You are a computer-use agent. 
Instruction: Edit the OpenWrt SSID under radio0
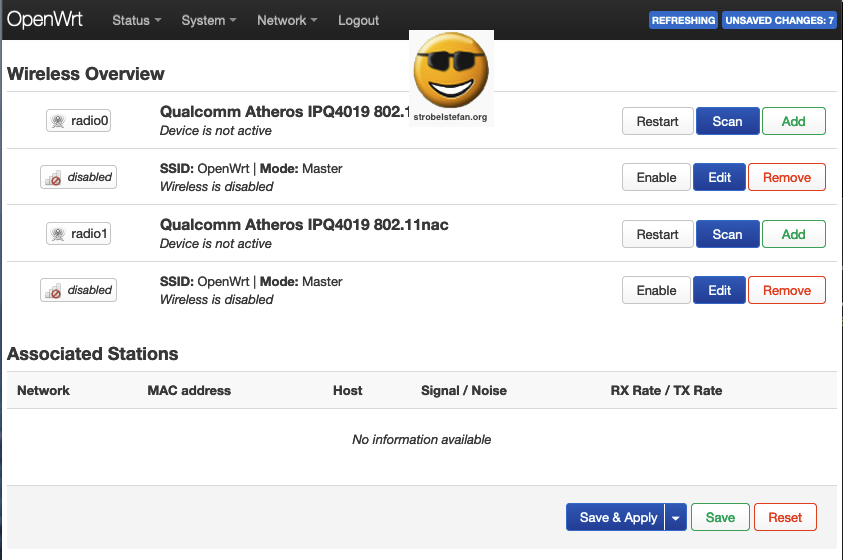719,177
